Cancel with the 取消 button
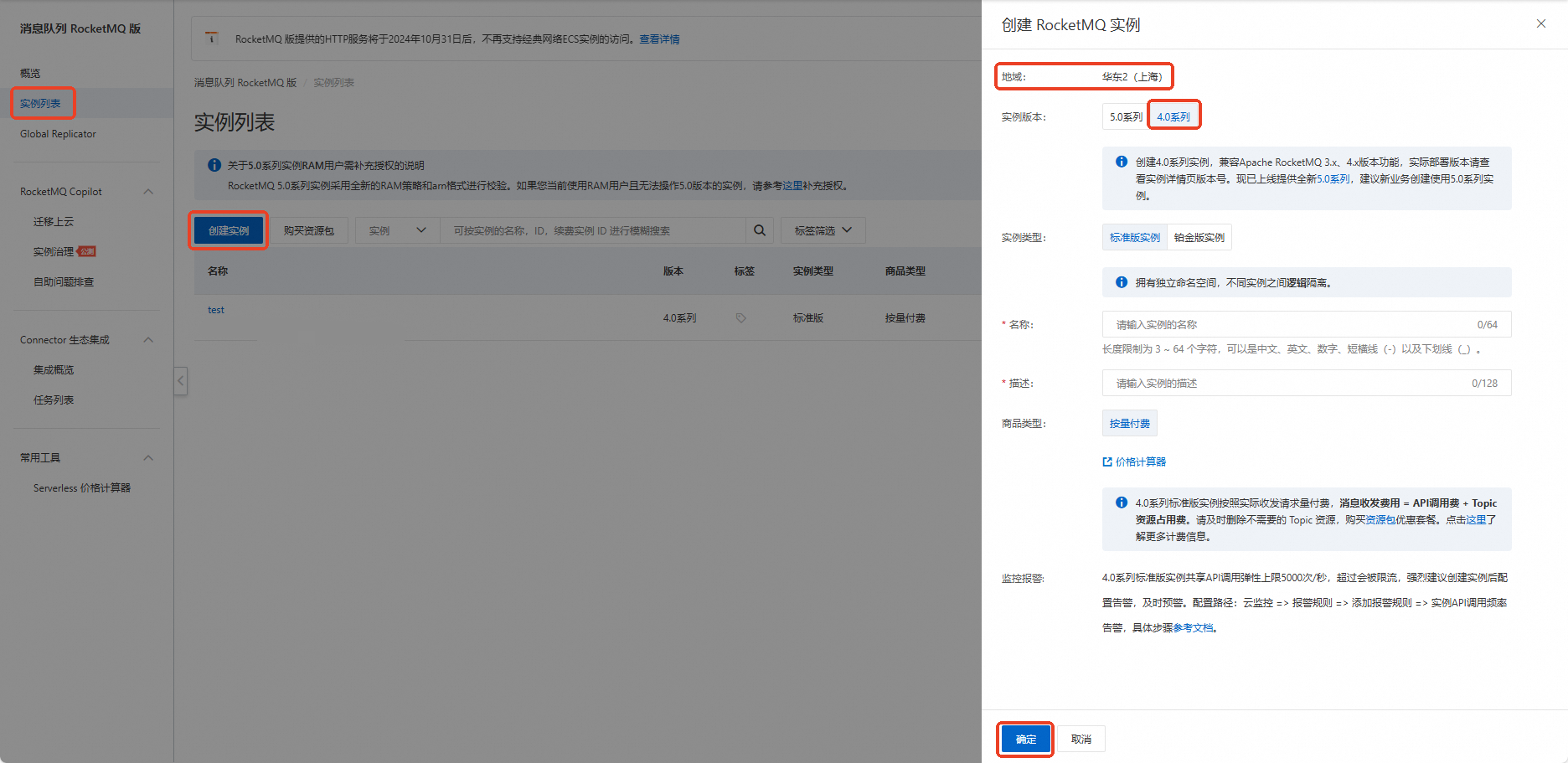This screenshot has height=763, width=1568. pyautogui.click(x=1081, y=739)
